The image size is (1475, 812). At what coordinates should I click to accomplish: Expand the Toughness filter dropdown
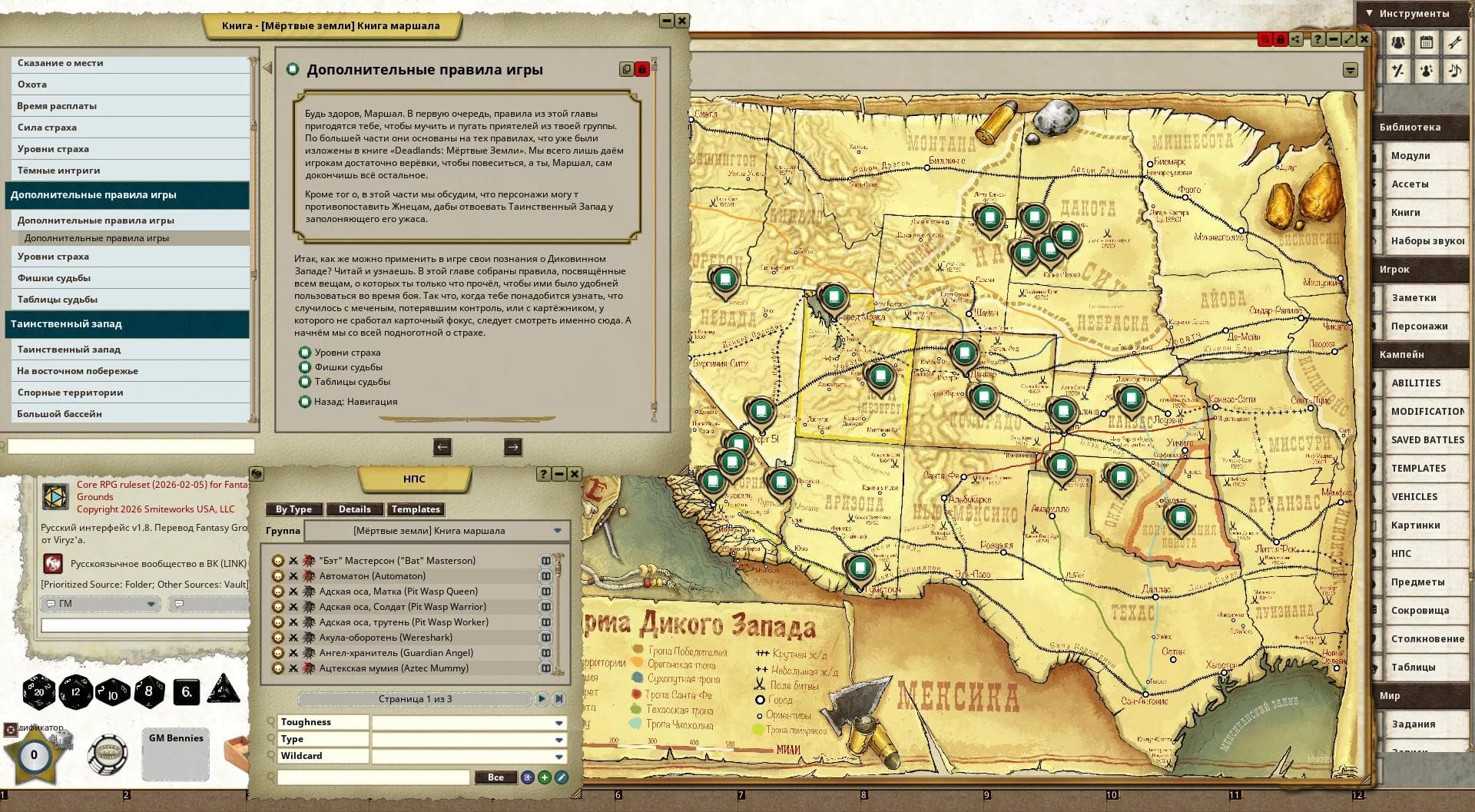(x=559, y=723)
